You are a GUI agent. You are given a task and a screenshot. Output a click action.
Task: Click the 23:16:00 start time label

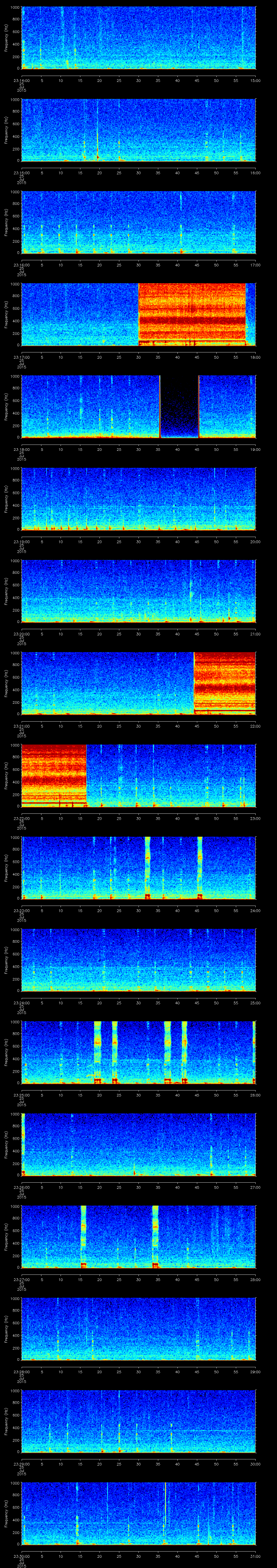tap(21, 265)
